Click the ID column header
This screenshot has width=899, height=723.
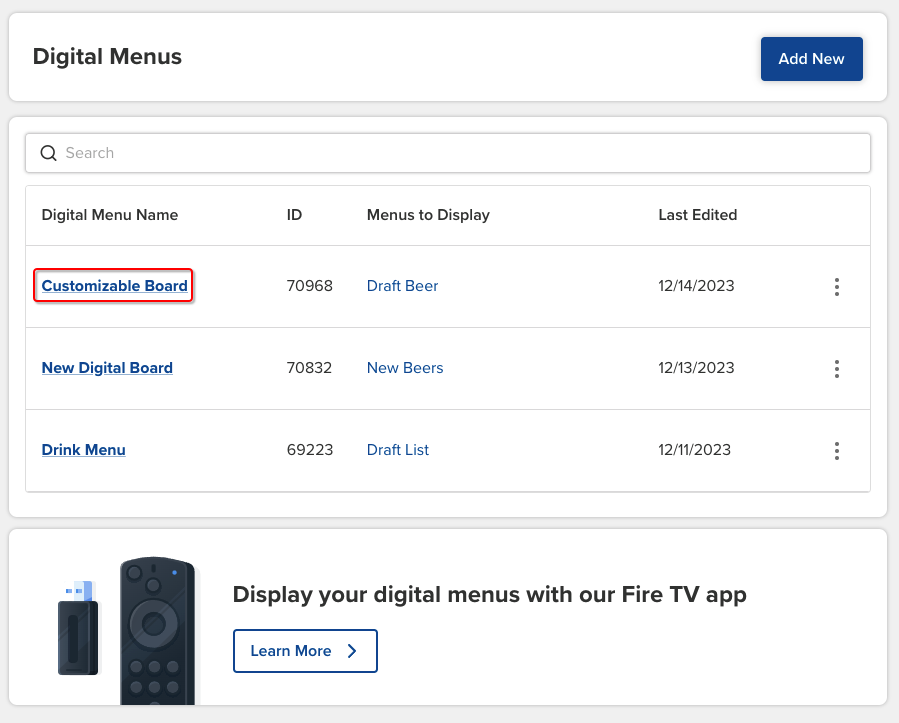(293, 215)
